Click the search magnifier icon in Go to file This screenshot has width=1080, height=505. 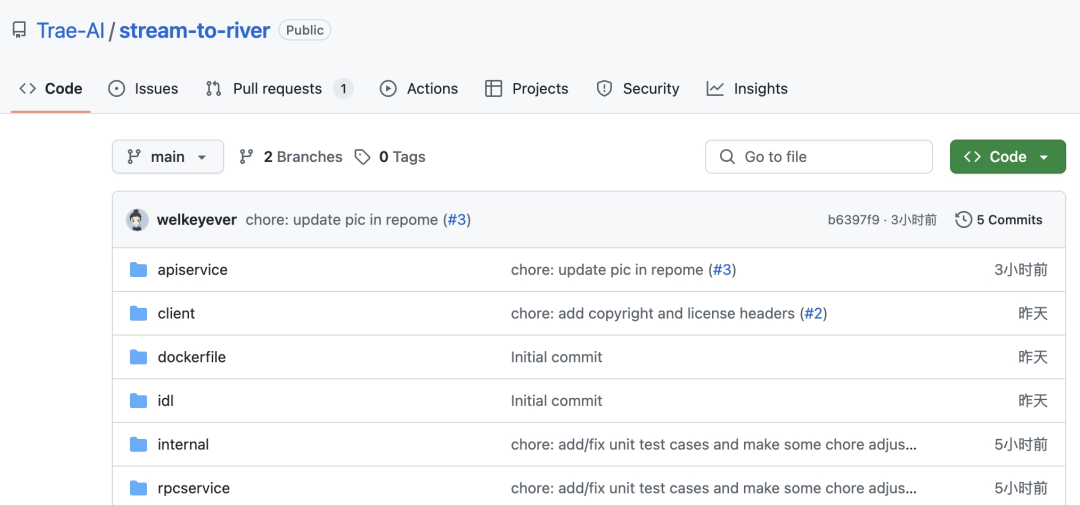727,157
